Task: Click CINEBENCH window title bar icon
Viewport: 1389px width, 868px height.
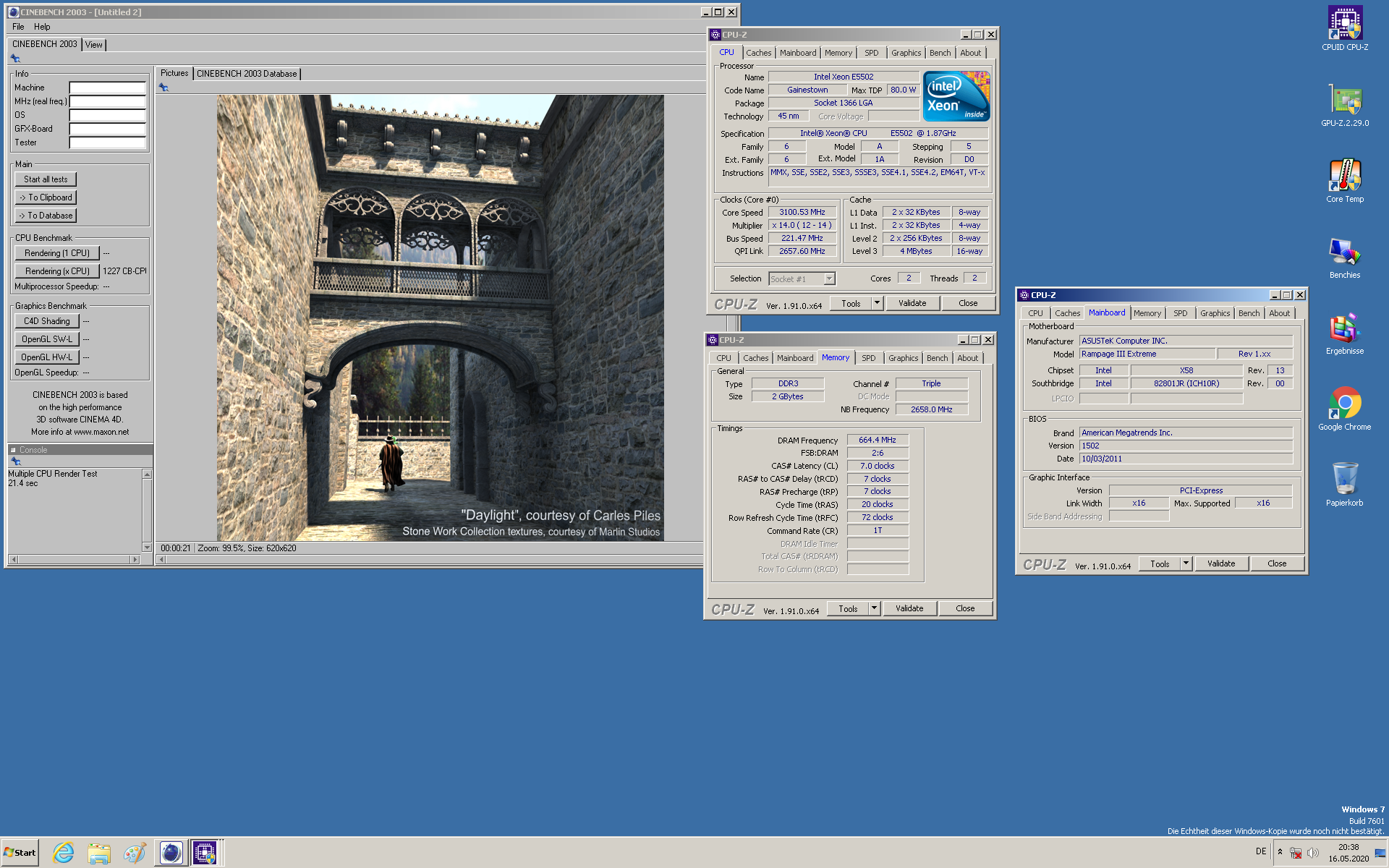Action: [x=14, y=12]
